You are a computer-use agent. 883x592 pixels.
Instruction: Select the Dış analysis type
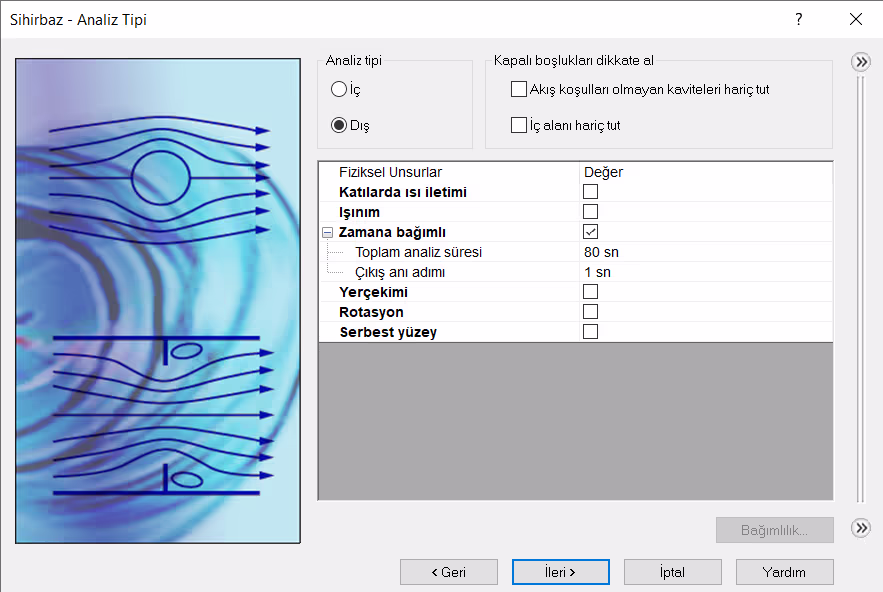[338, 125]
